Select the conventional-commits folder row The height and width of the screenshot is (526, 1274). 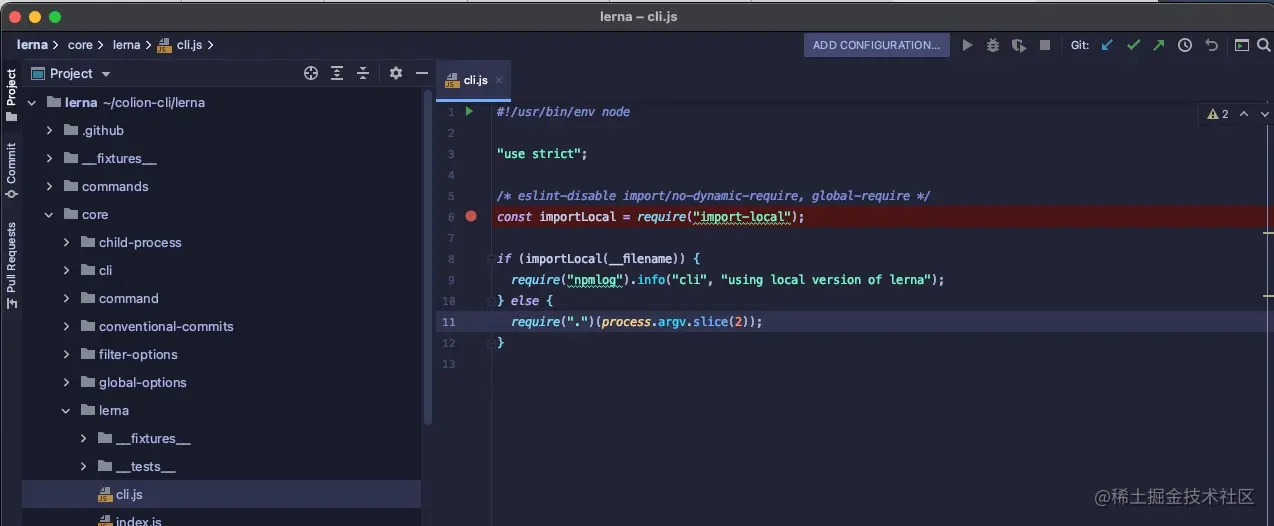pos(222,326)
